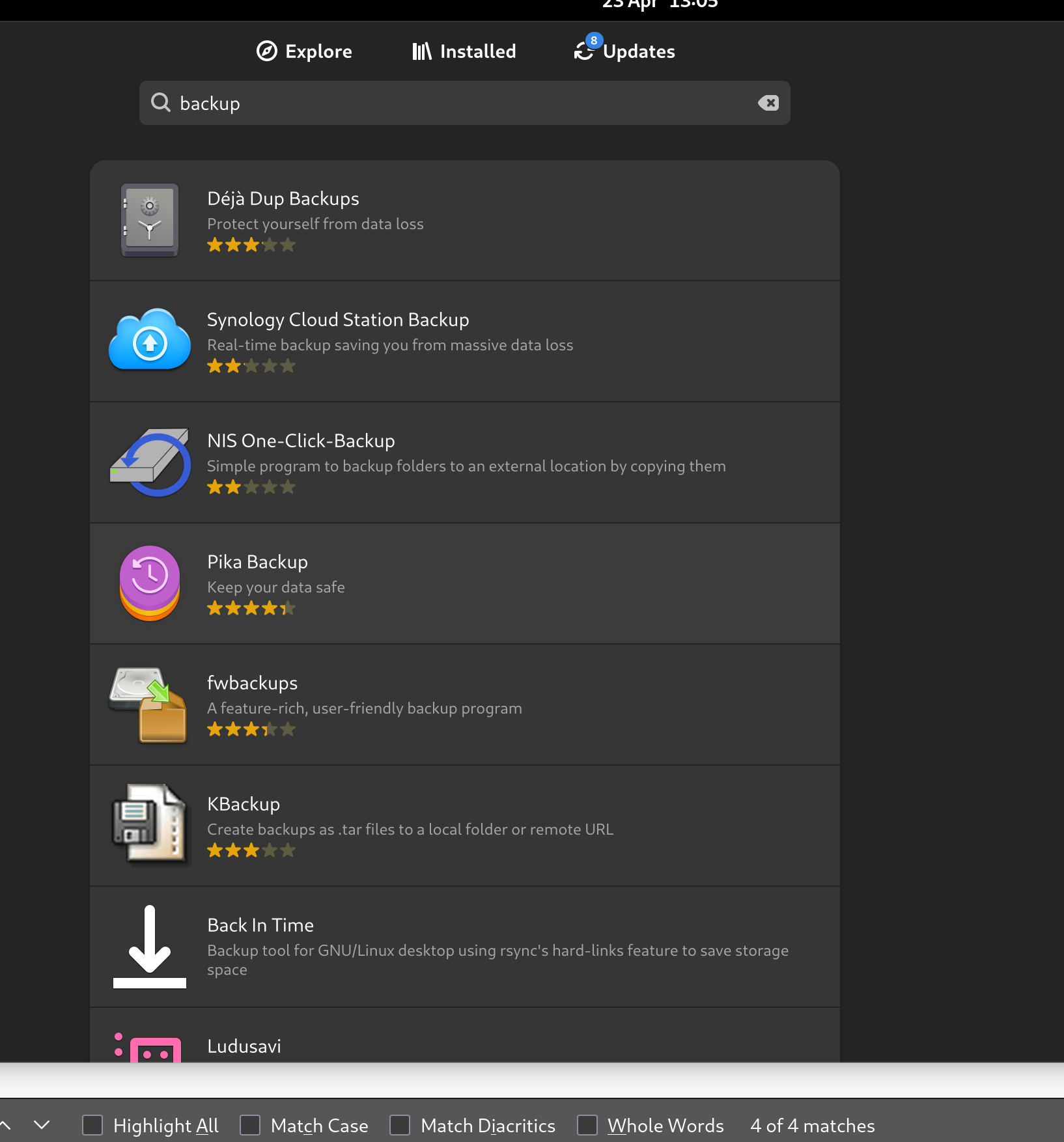Click the magnifier icon in search bar
The width and height of the screenshot is (1064, 1142).
click(x=160, y=102)
